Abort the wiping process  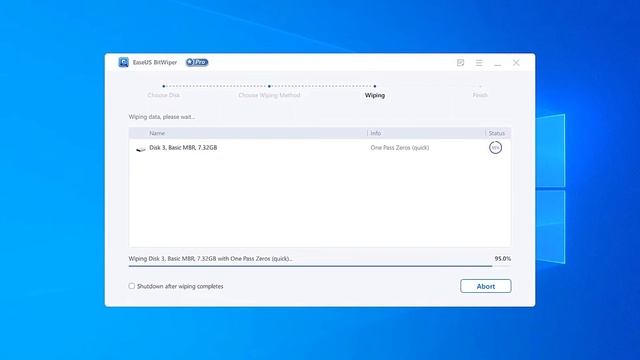point(486,286)
